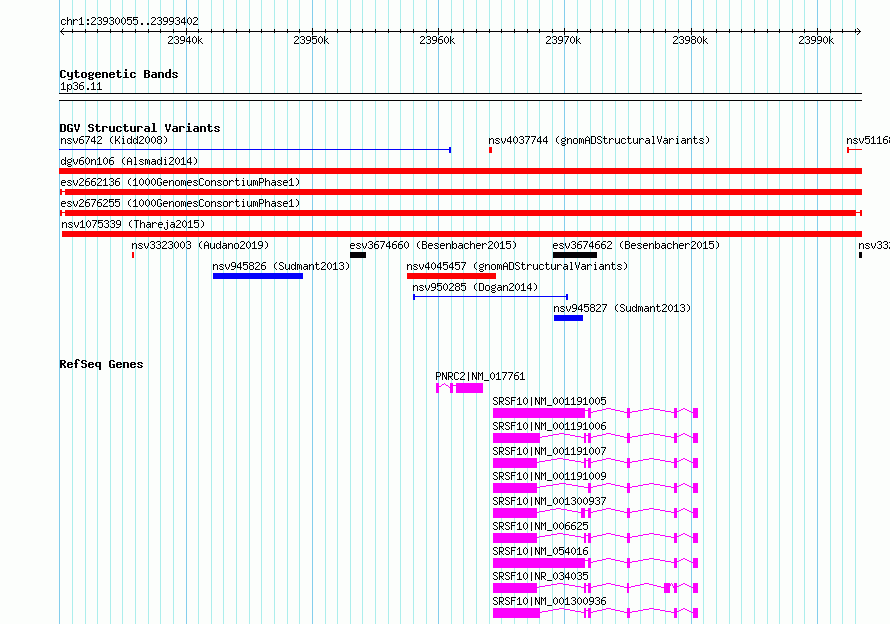Click the 23990k ruler tick label
The height and width of the screenshot is (624, 890).
click(816, 40)
